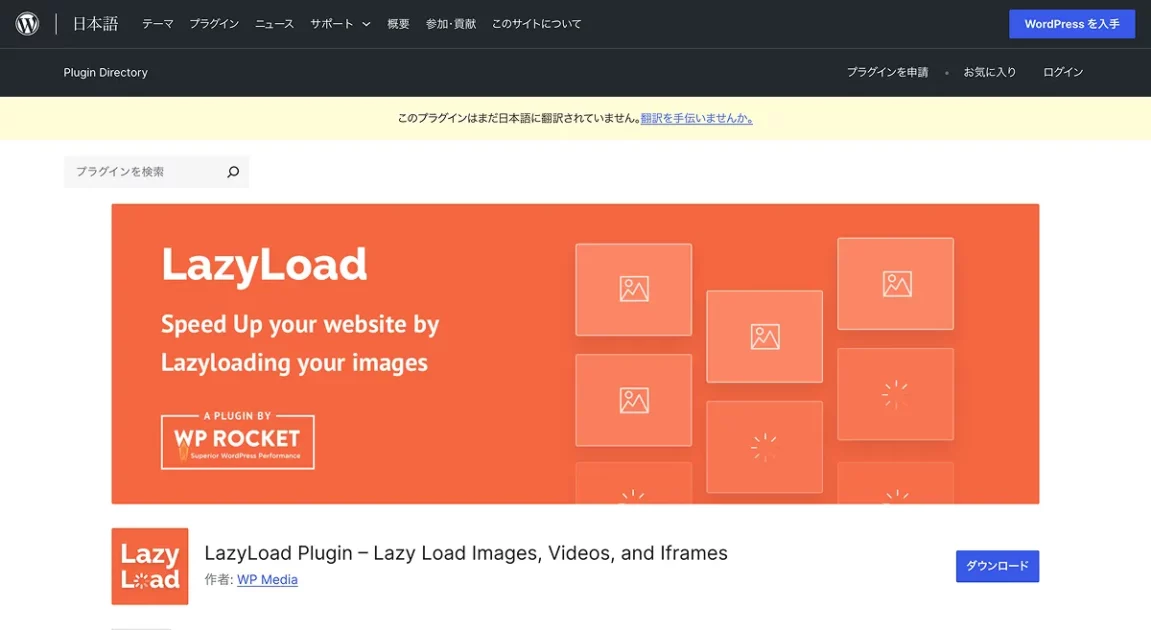This screenshot has width=1151, height=630.
Task: Open the WP Media author link
Action: pyautogui.click(x=267, y=579)
